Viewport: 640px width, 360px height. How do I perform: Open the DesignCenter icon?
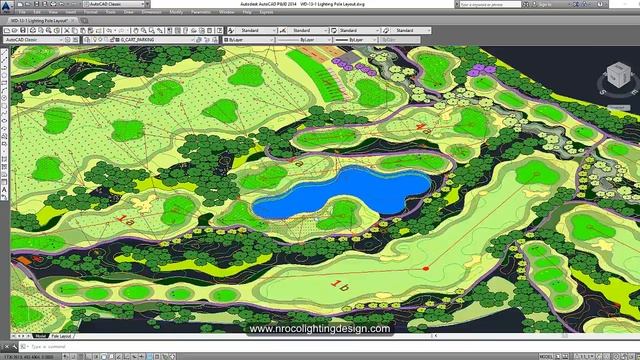click(177, 31)
